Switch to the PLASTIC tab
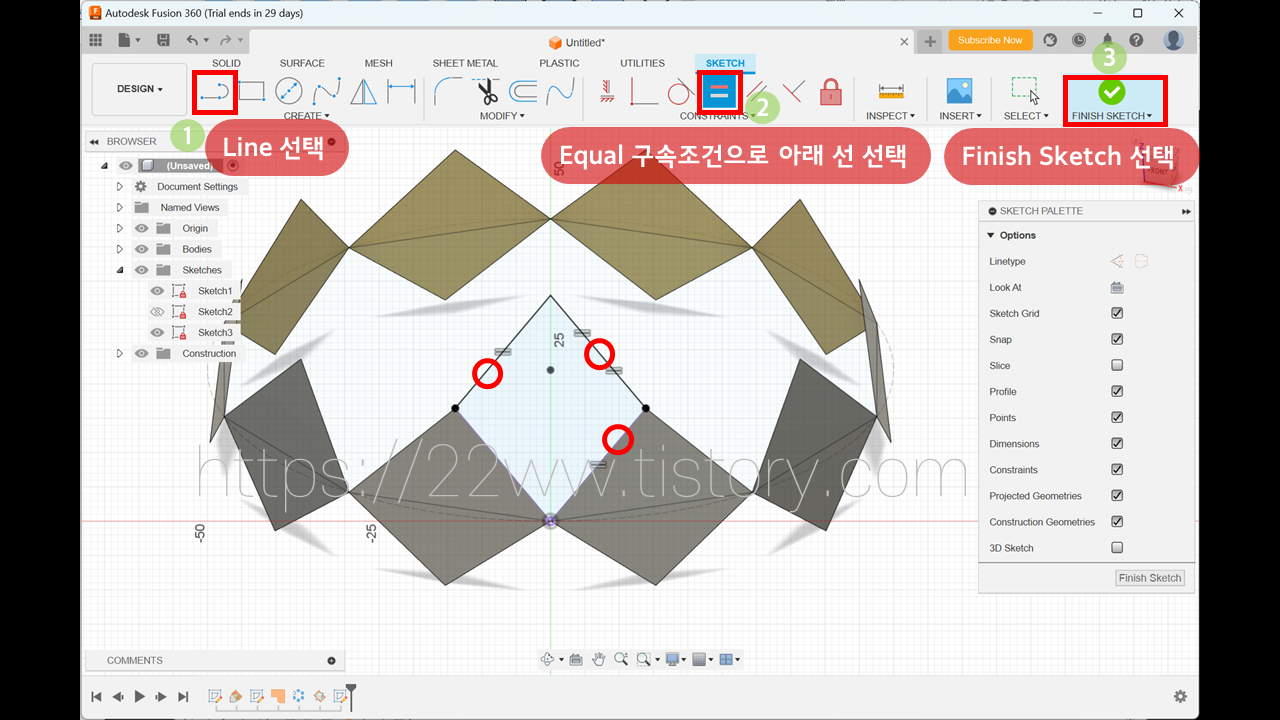 pos(559,63)
